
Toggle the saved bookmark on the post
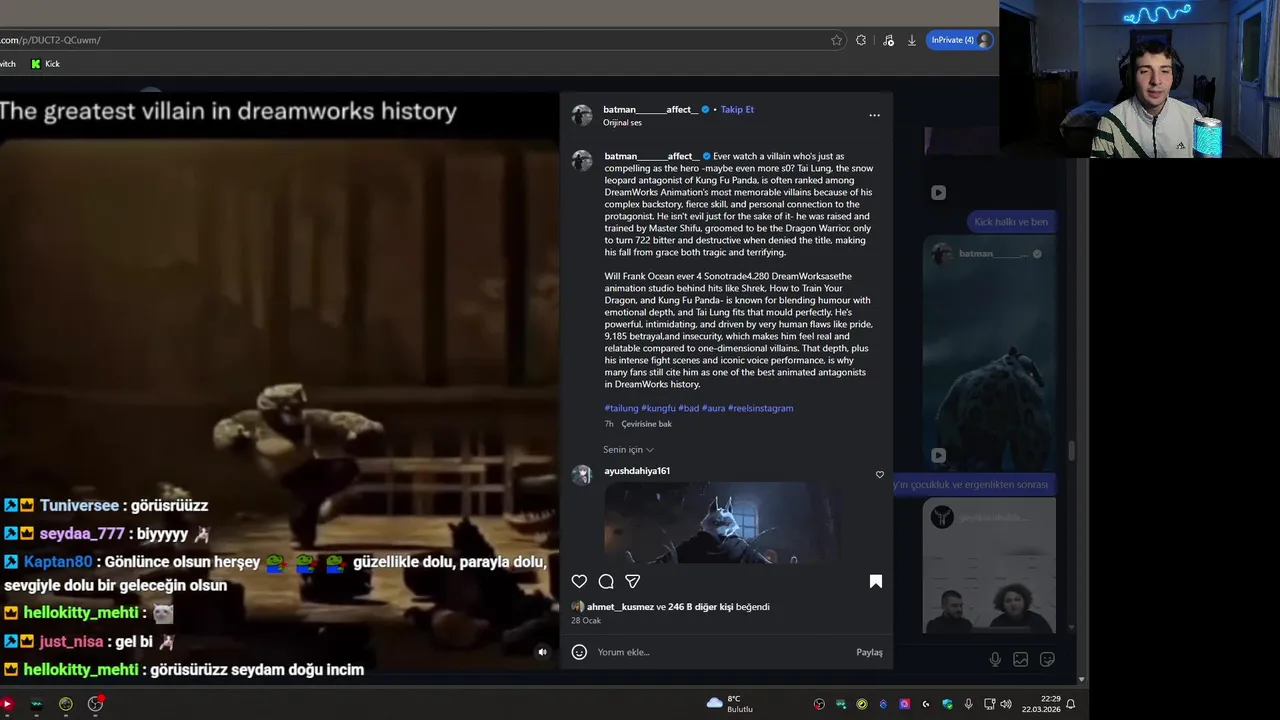pos(876,581)
